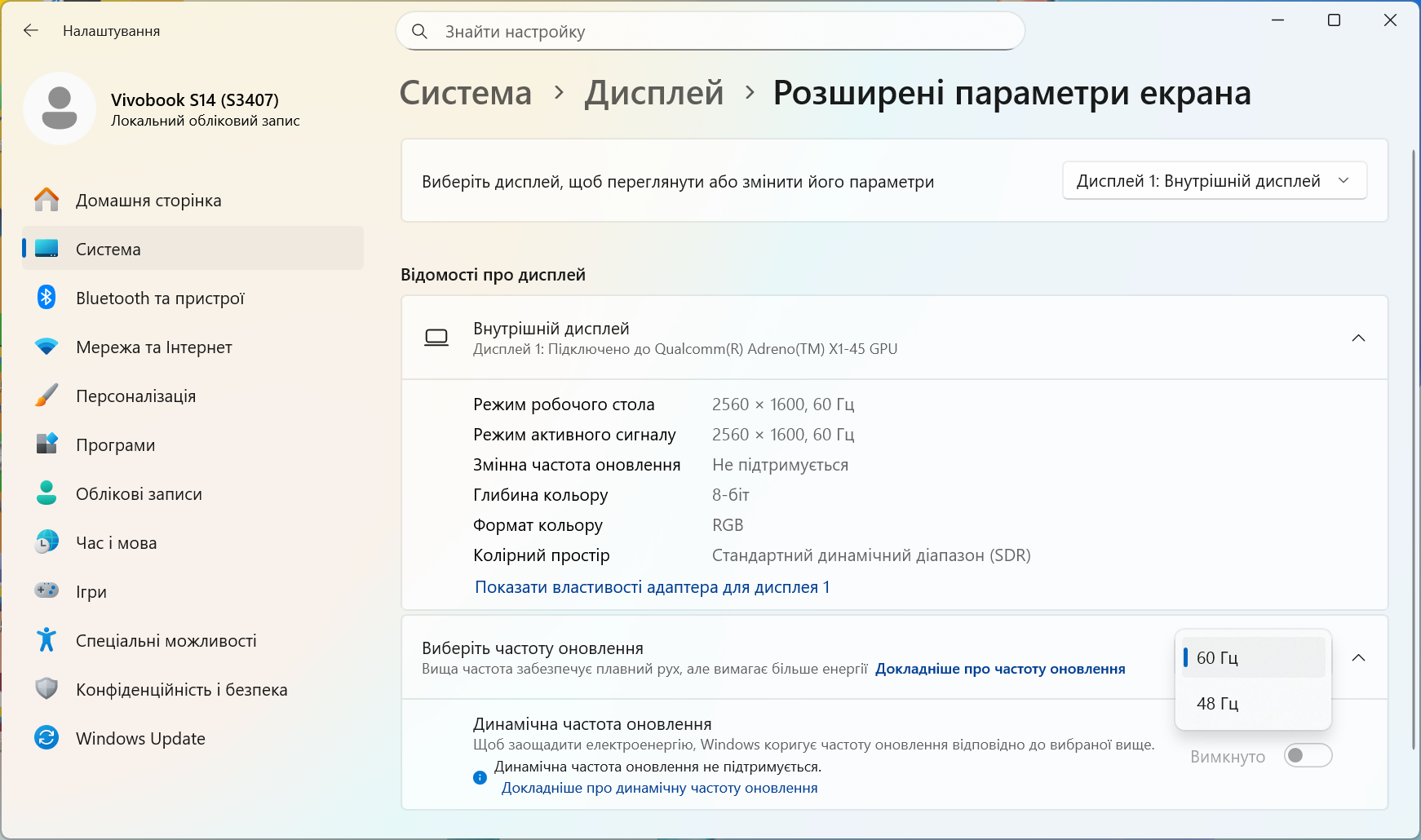This screenshot has height=840, width=1421.
Task: Click the Accounts person icon
Action: point(46,493)
